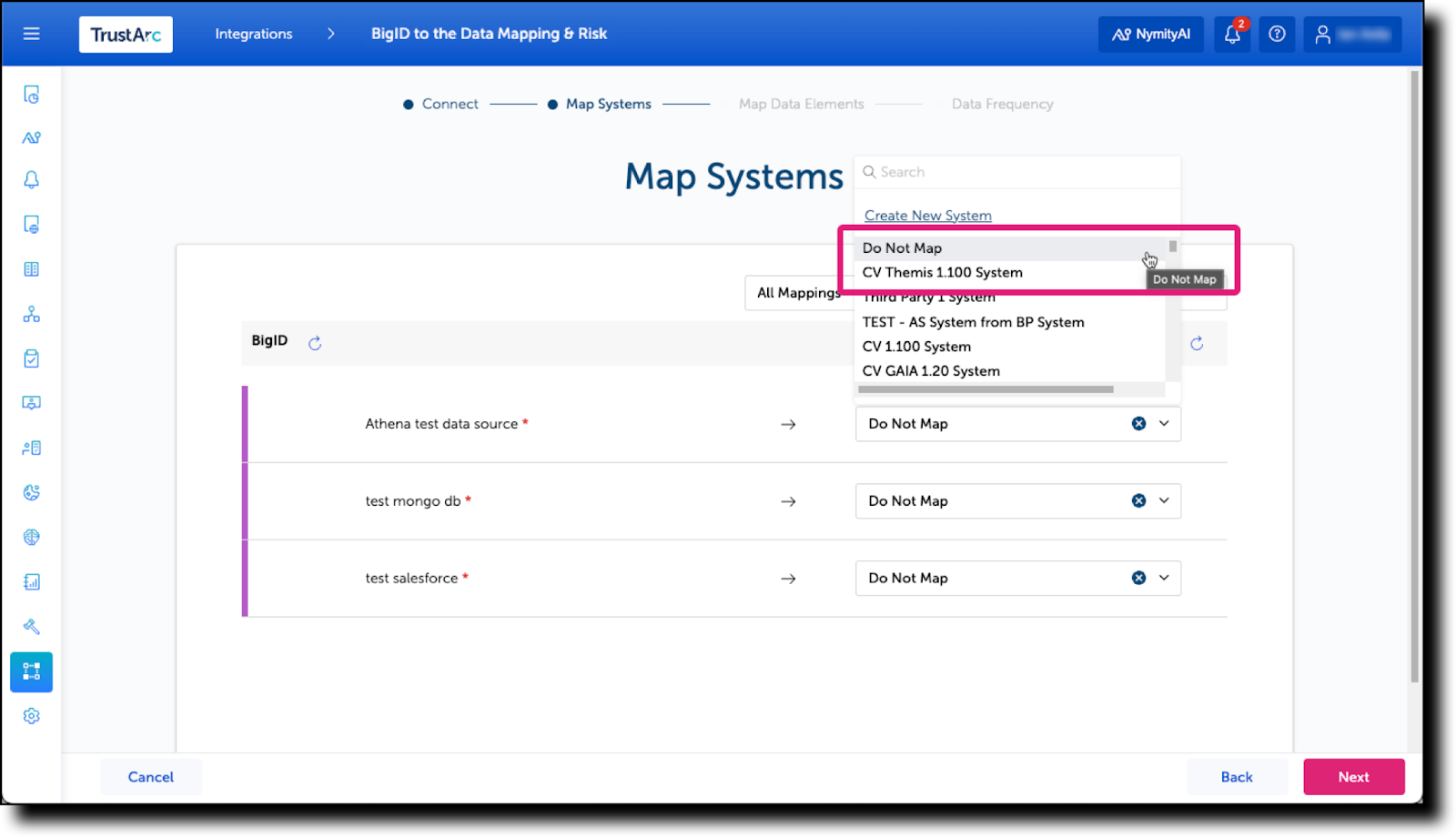Open the help question-mark icon
The image size is (1456, 837).
click(x=1277, y=34)
